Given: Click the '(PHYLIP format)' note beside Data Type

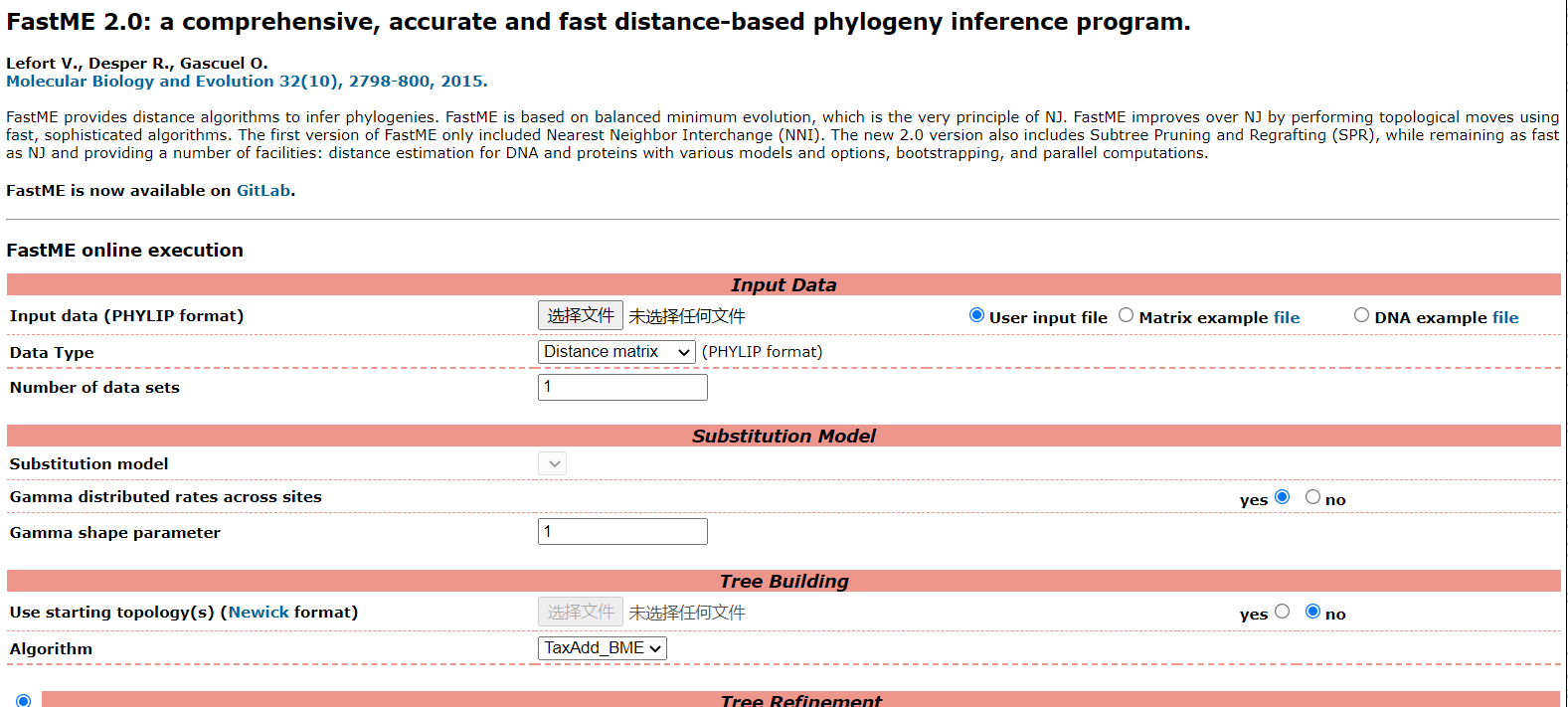Looking at the screenshot, I should tap(763, 352).
